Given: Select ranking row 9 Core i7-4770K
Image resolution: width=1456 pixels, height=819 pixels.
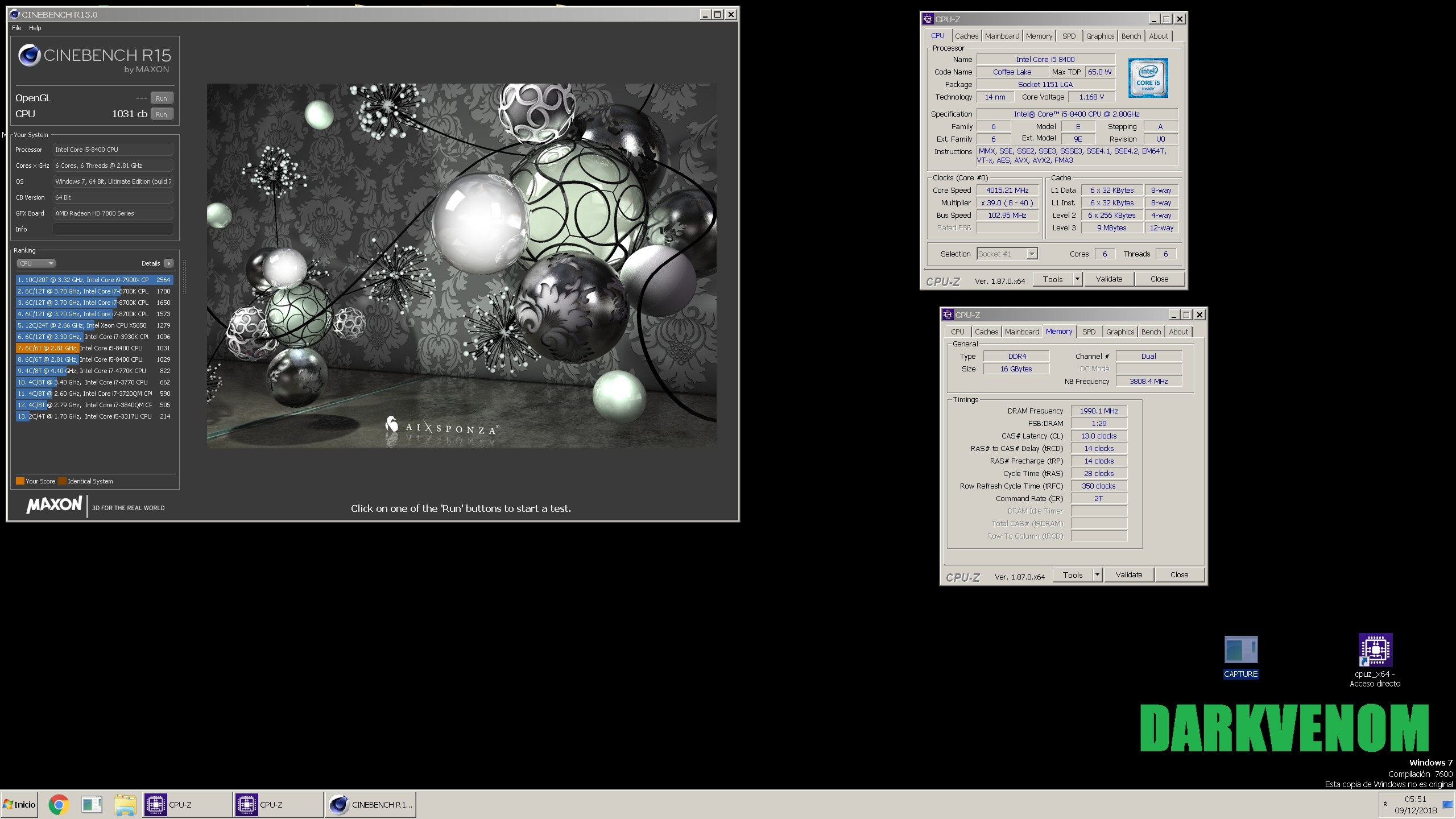Looking at the screenshot, I should (x=94, y=371).
